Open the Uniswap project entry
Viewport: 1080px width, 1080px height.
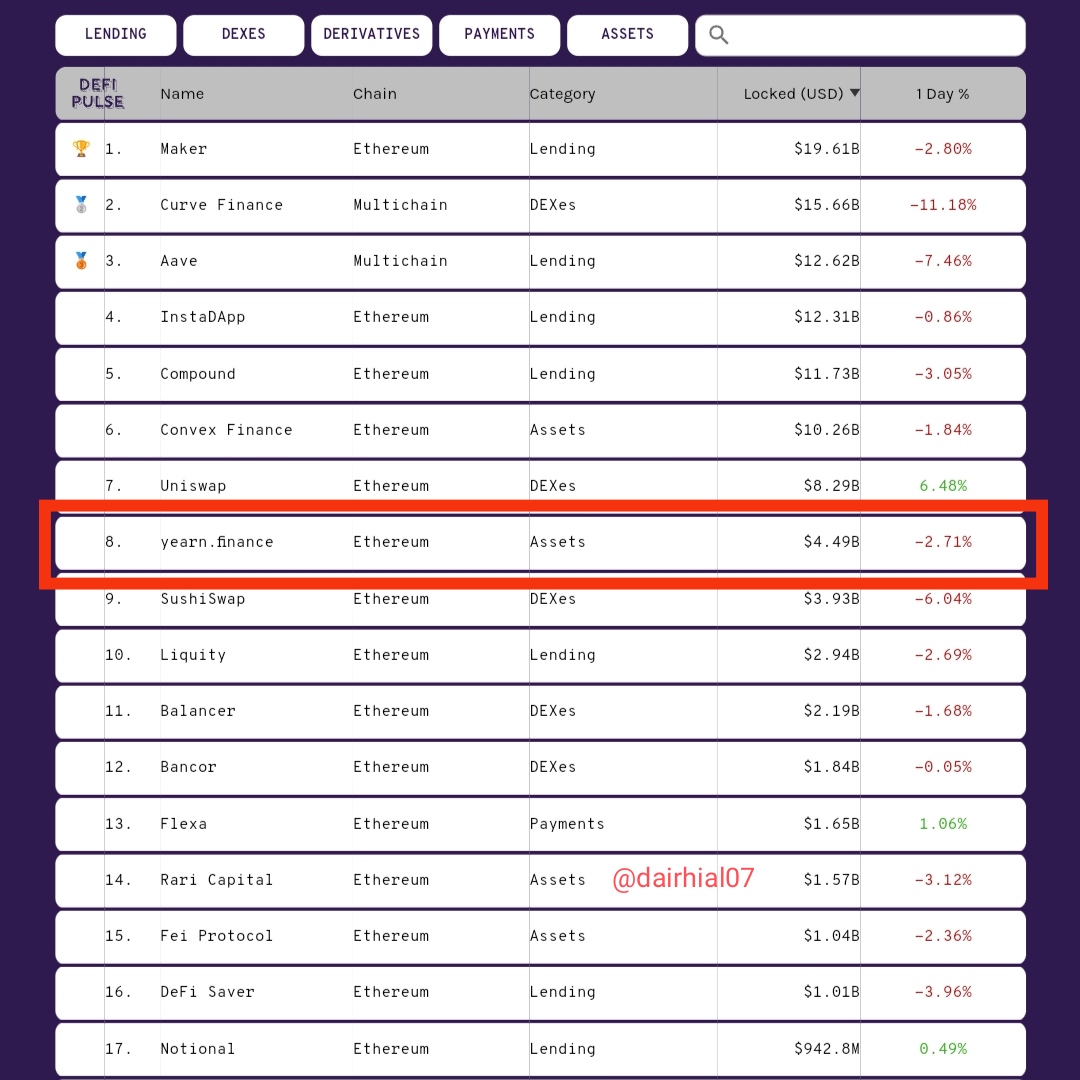(193, 486)
